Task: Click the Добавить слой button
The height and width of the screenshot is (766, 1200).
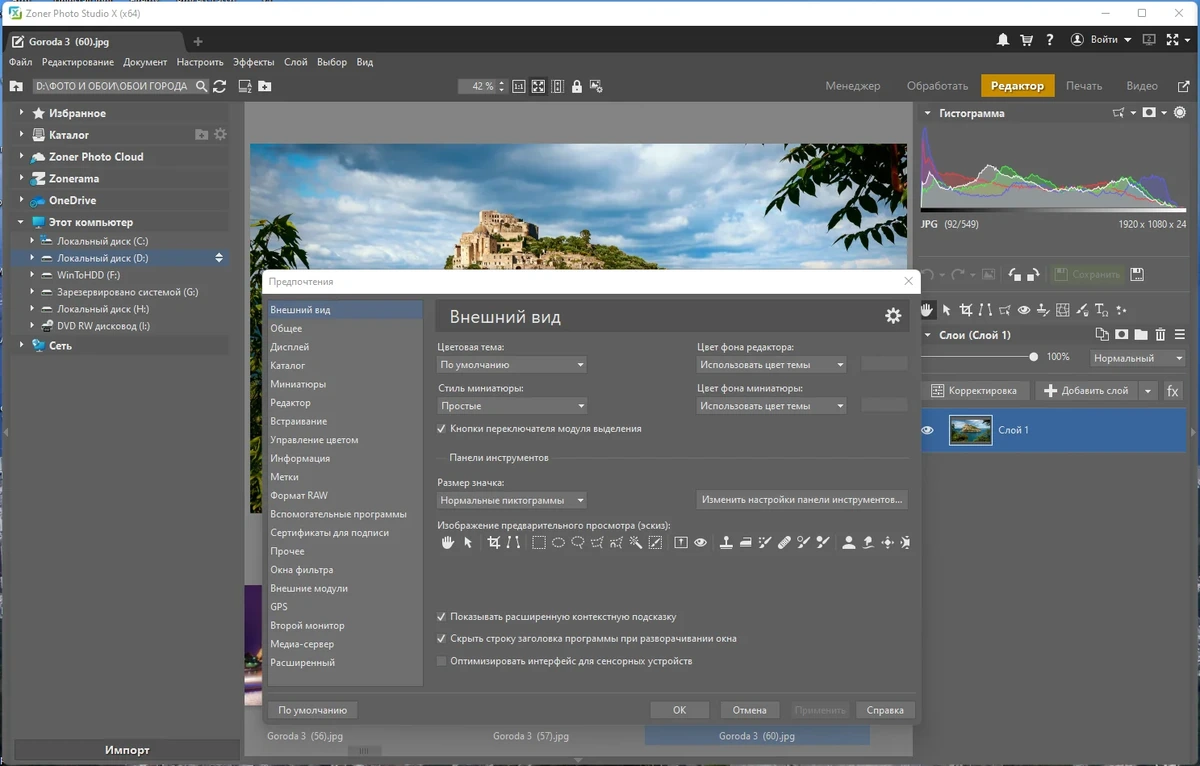Action: 1086,390
